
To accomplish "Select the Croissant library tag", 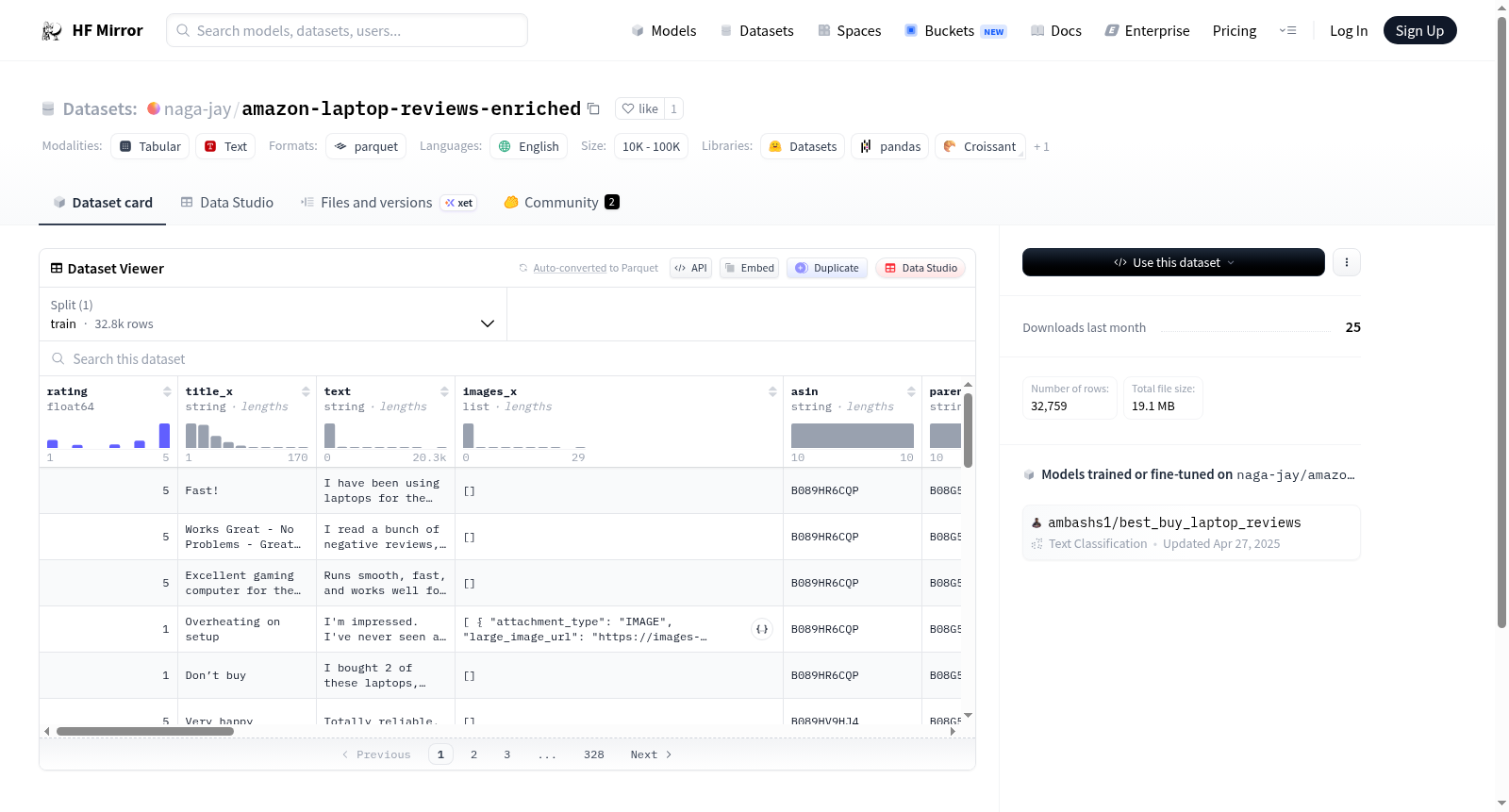I will pos(980,146).
